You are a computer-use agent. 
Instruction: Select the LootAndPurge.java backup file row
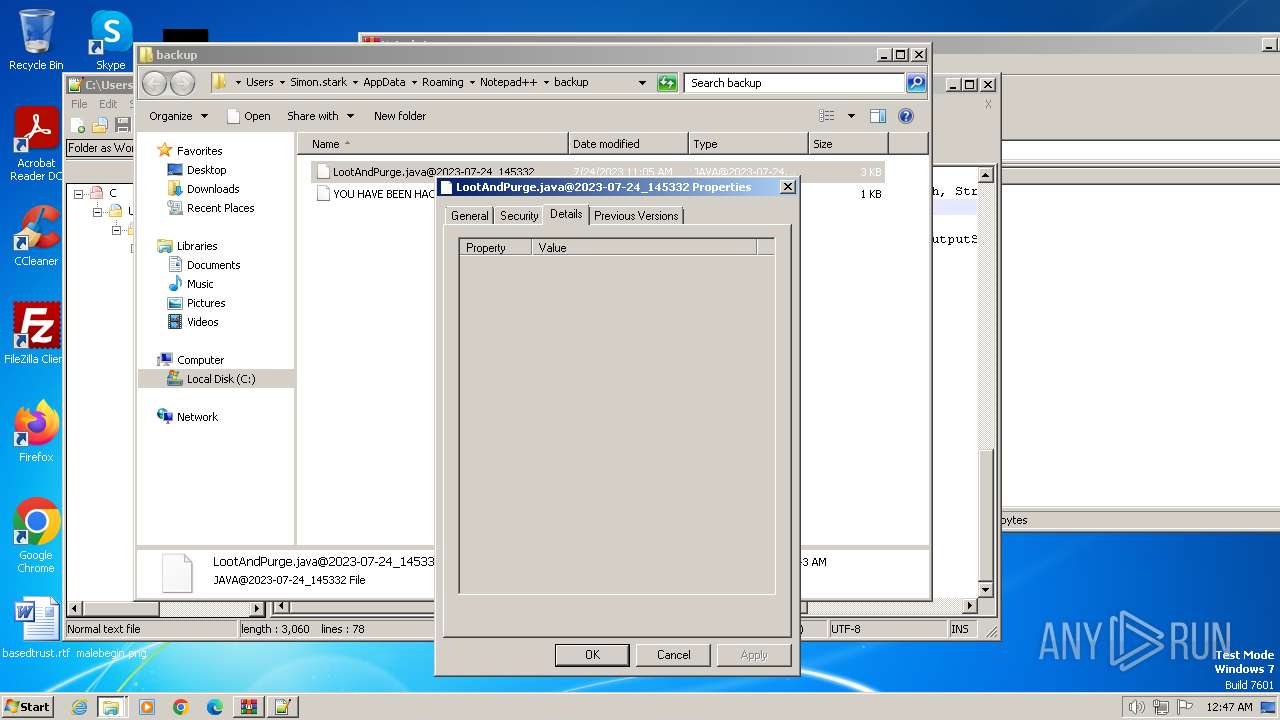click(x=597, y=172)
